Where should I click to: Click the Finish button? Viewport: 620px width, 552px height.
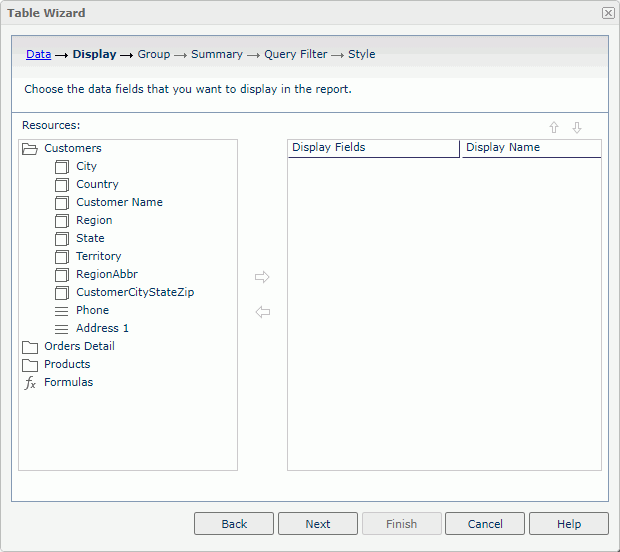(x=401, y=524)
